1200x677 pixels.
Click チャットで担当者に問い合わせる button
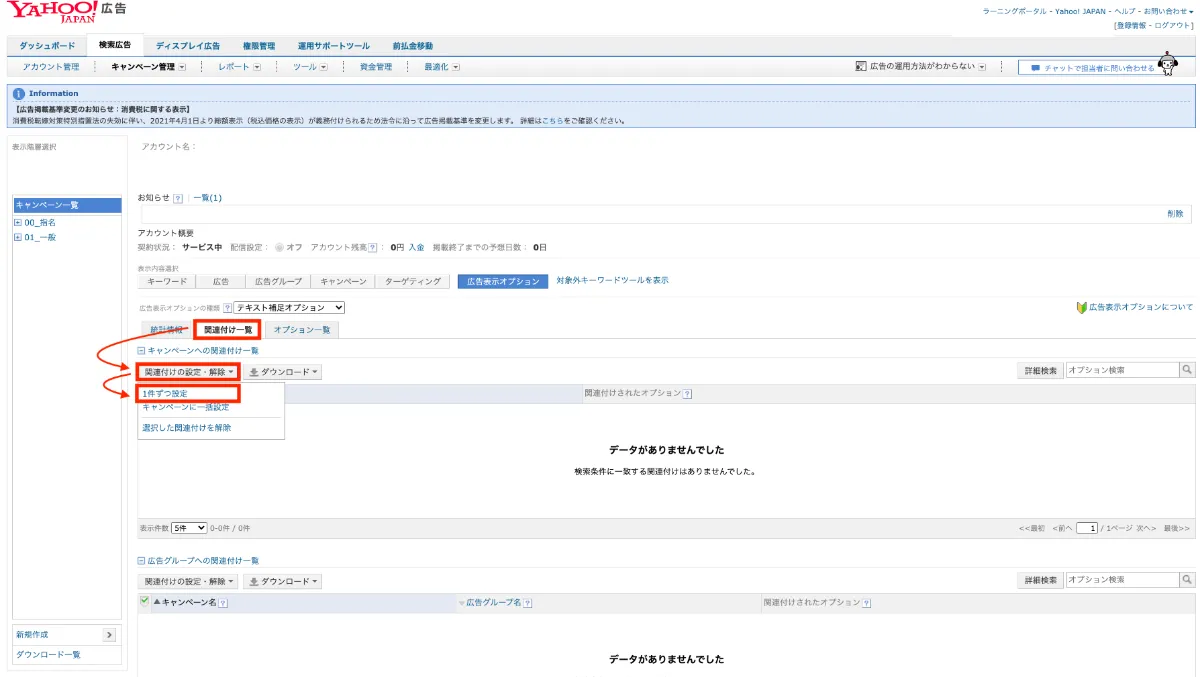pyautogui.click(x=1091, y=68)
